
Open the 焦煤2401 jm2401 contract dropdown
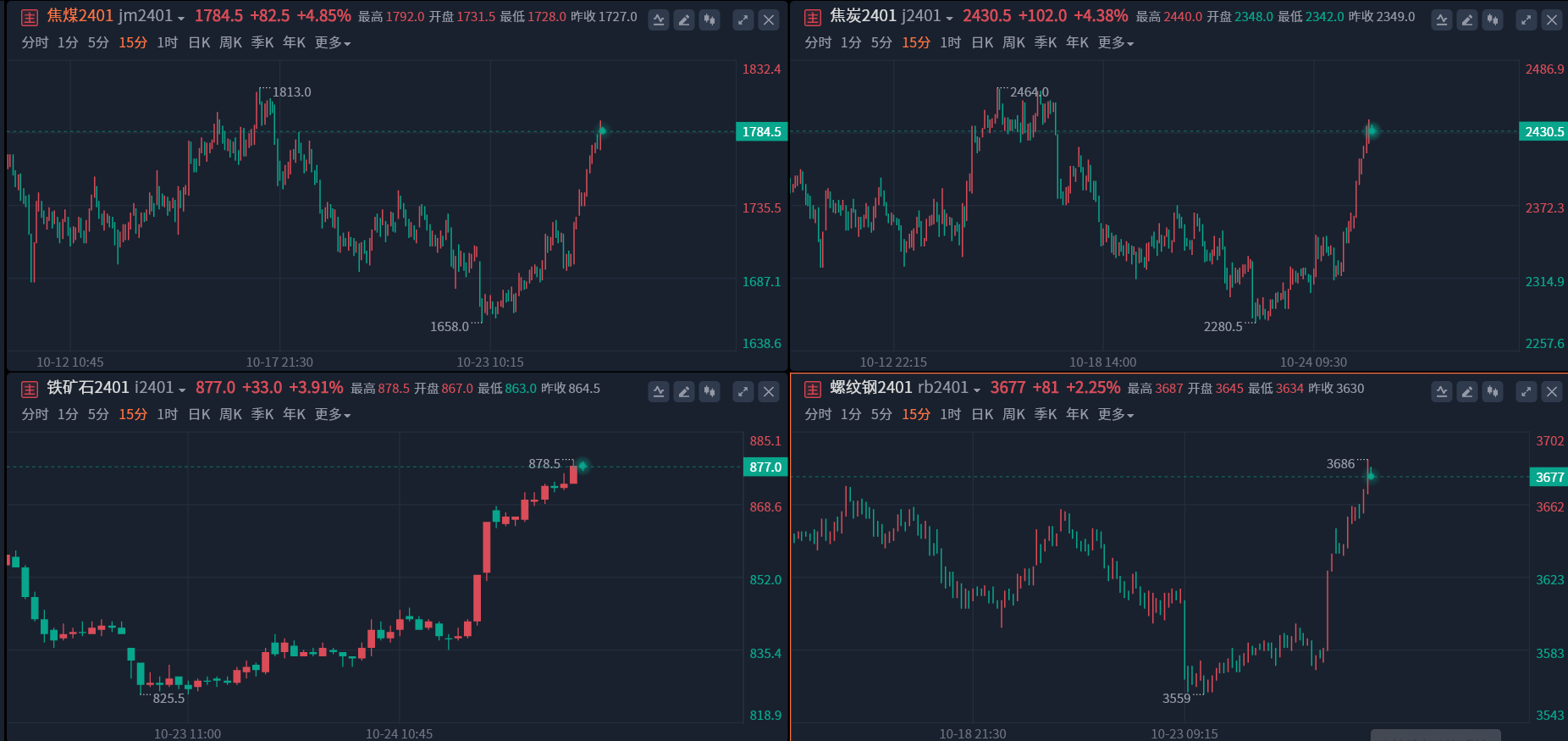(x=181, y=19)
